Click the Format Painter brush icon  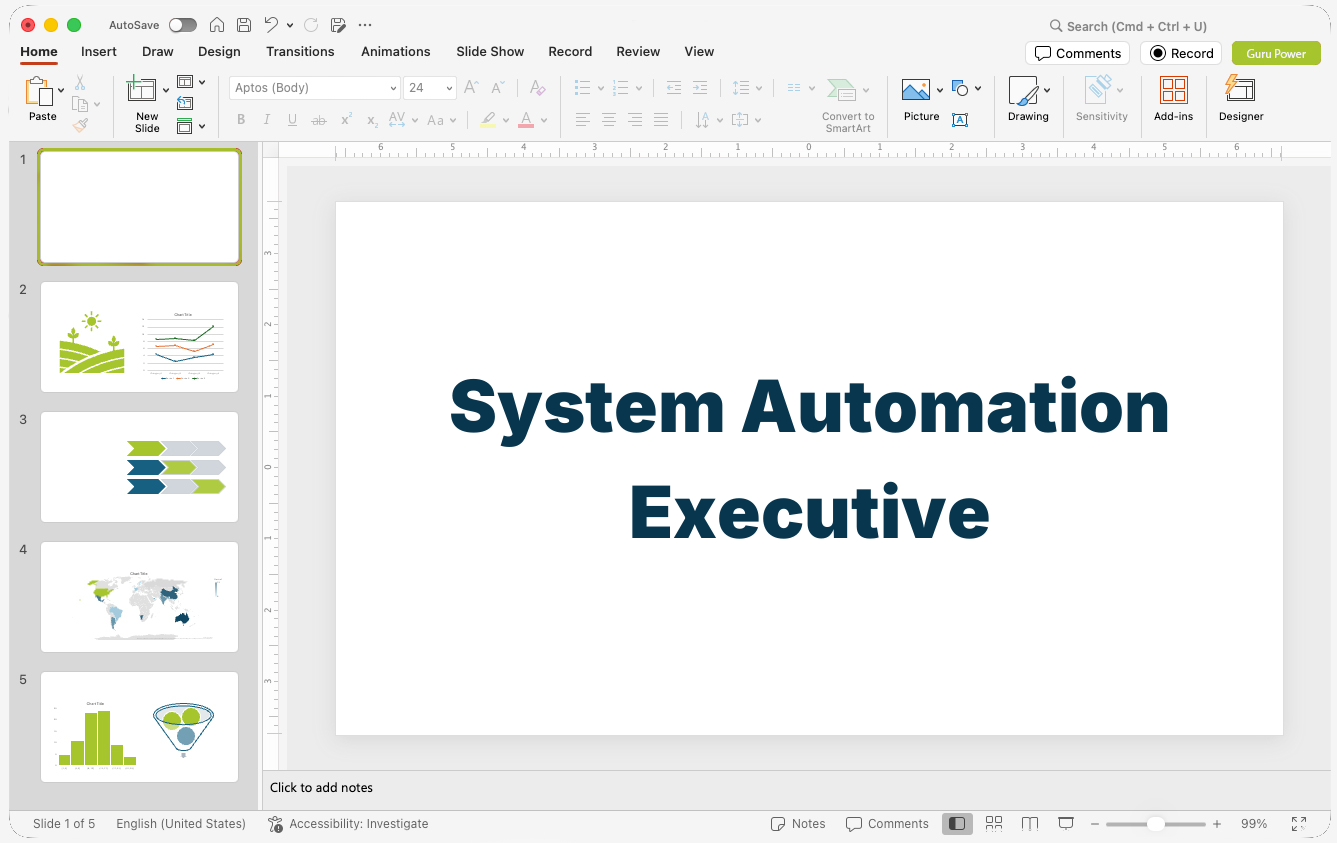[80, 125]
